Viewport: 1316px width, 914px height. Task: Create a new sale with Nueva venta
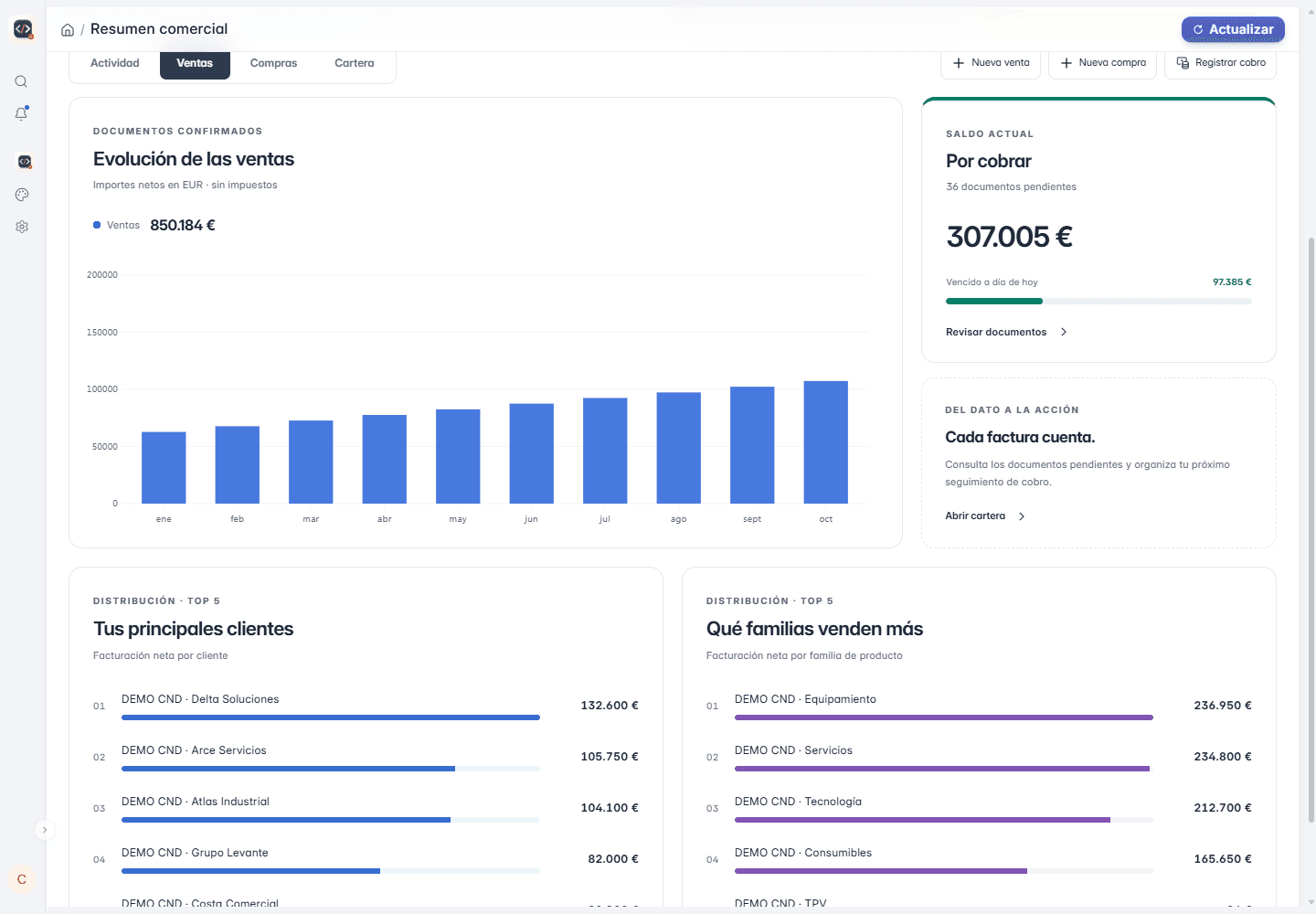click(x=991, y=63)
